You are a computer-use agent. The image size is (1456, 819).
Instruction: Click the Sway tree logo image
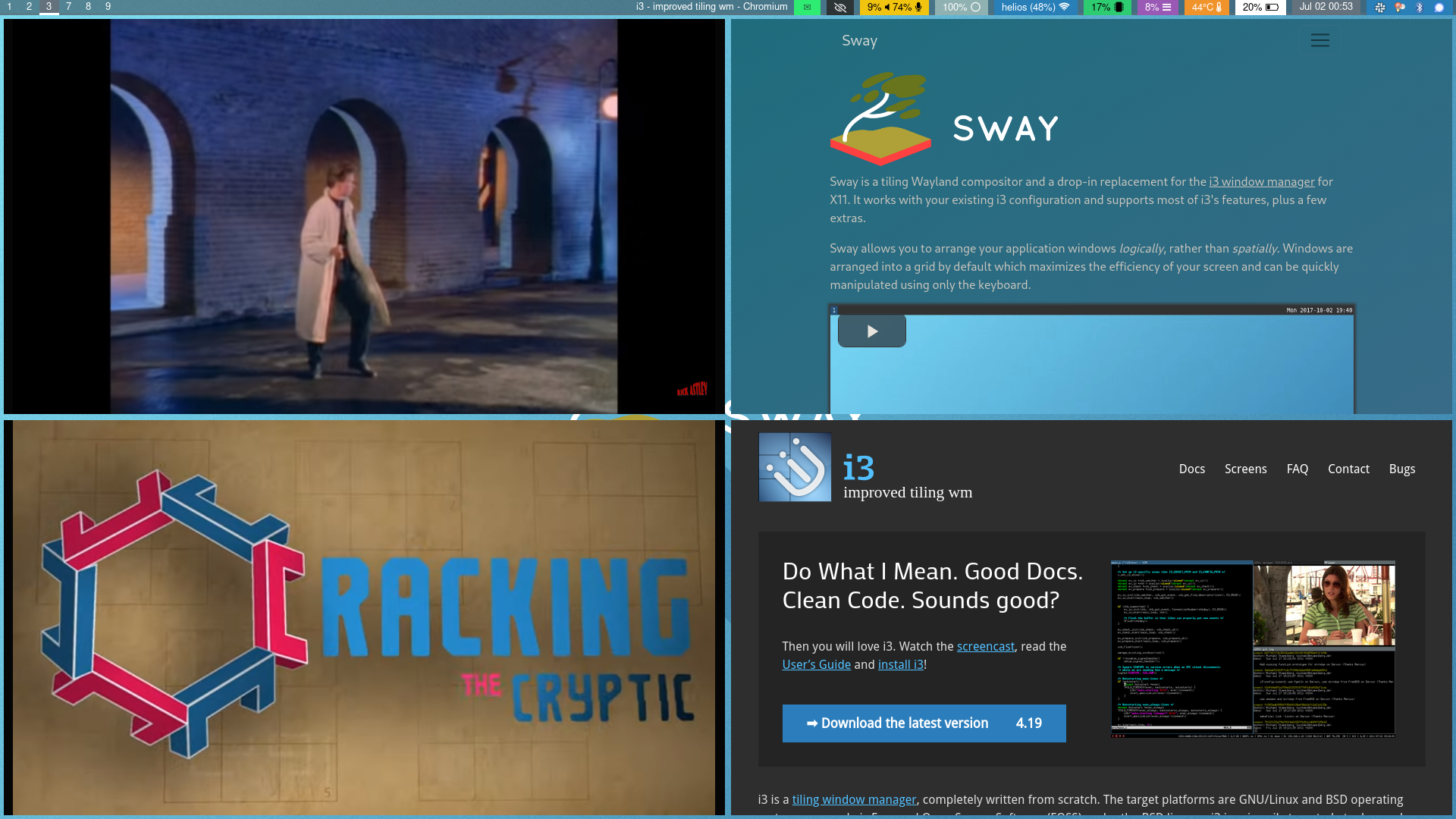(x=880, y=118)
